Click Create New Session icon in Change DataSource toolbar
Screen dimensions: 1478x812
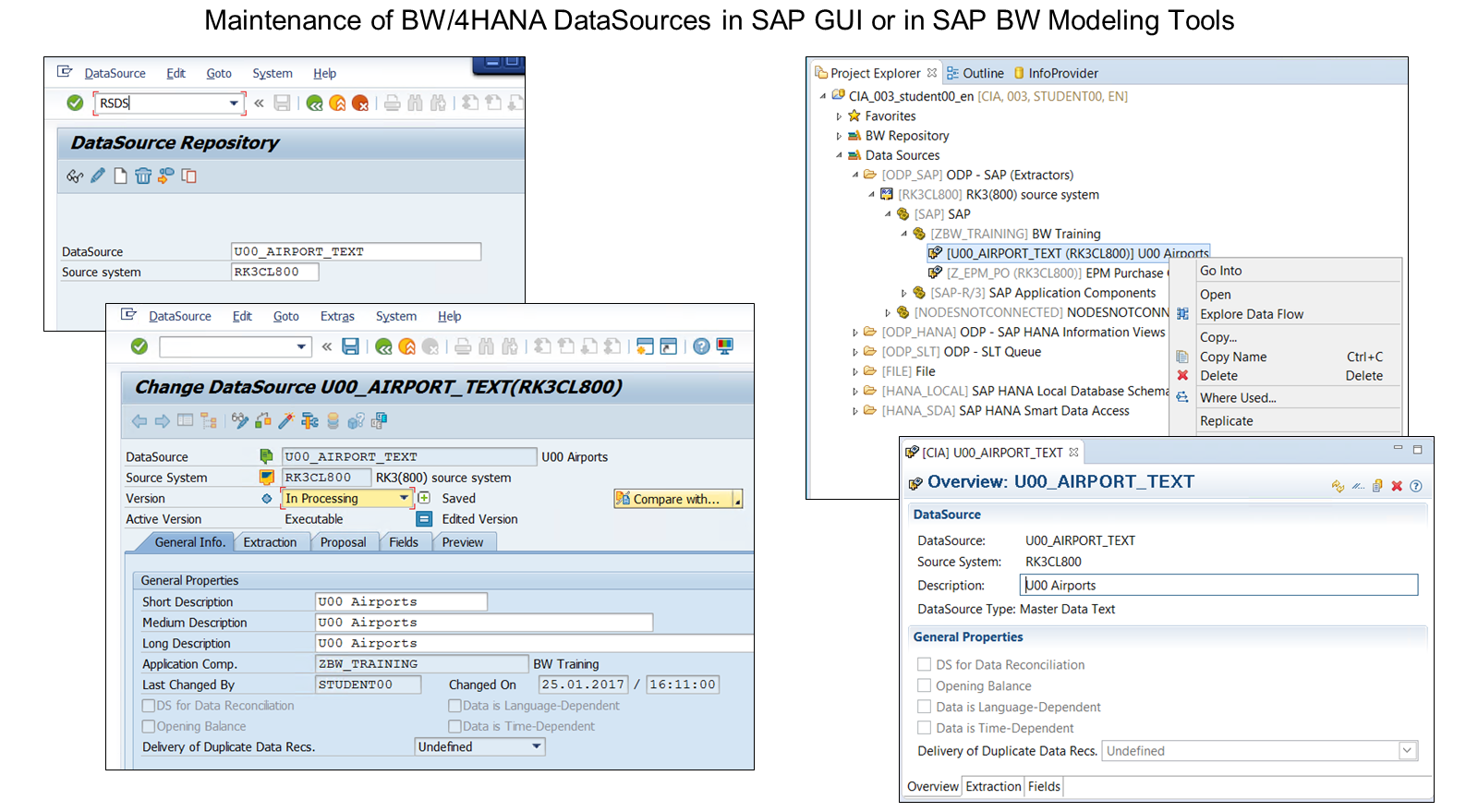click(x=646, y=346)
